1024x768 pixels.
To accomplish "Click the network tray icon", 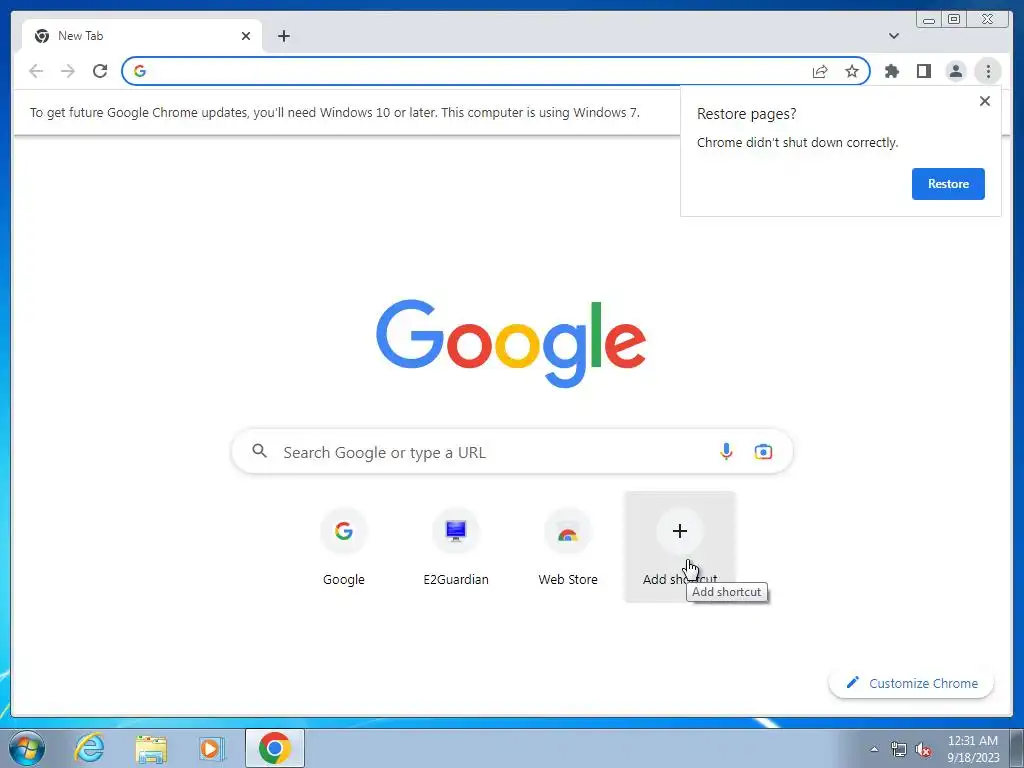I will click(x=899, y=749).
